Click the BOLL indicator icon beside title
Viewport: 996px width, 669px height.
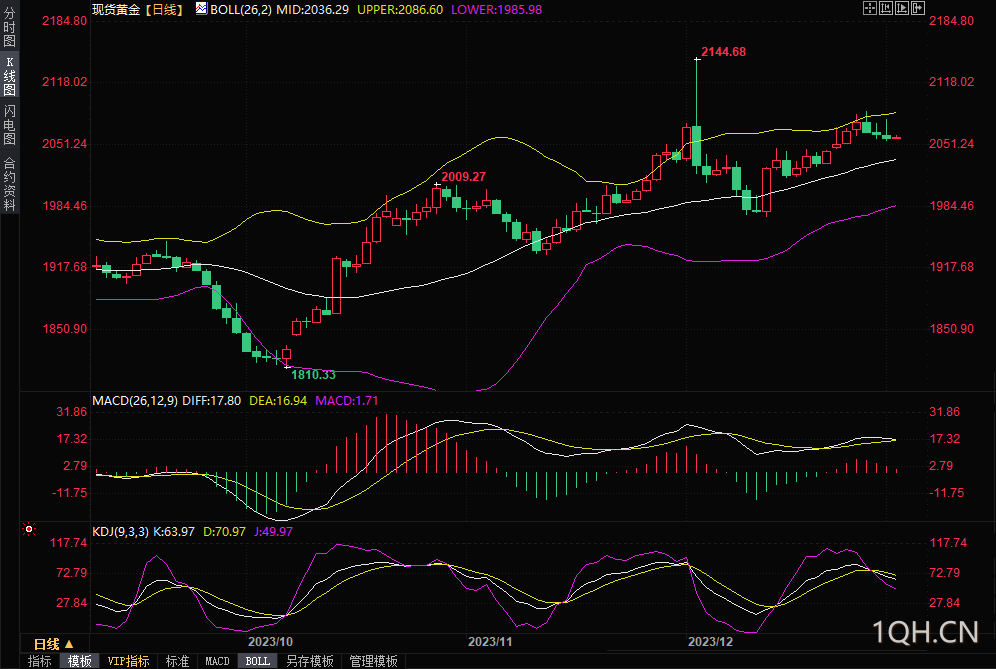pos(201,8)
